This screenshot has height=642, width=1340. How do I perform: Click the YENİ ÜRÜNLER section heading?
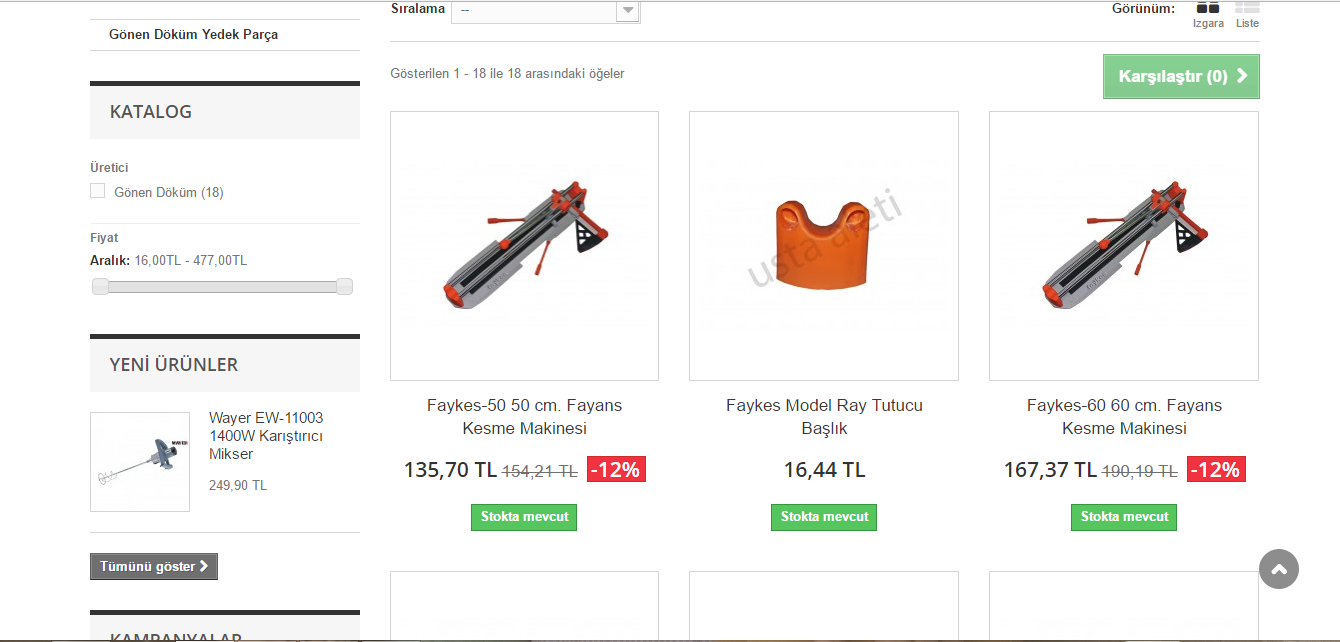tap(174, 365)
